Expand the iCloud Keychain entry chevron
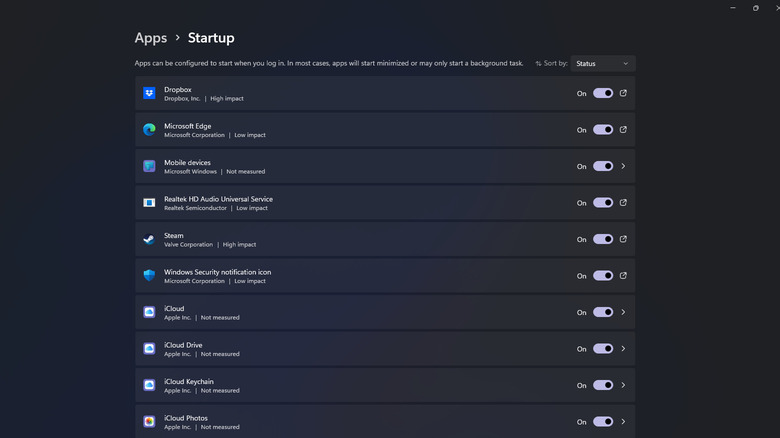The height and width of the screenshot is (438, 780). click(x=624, y=385)
